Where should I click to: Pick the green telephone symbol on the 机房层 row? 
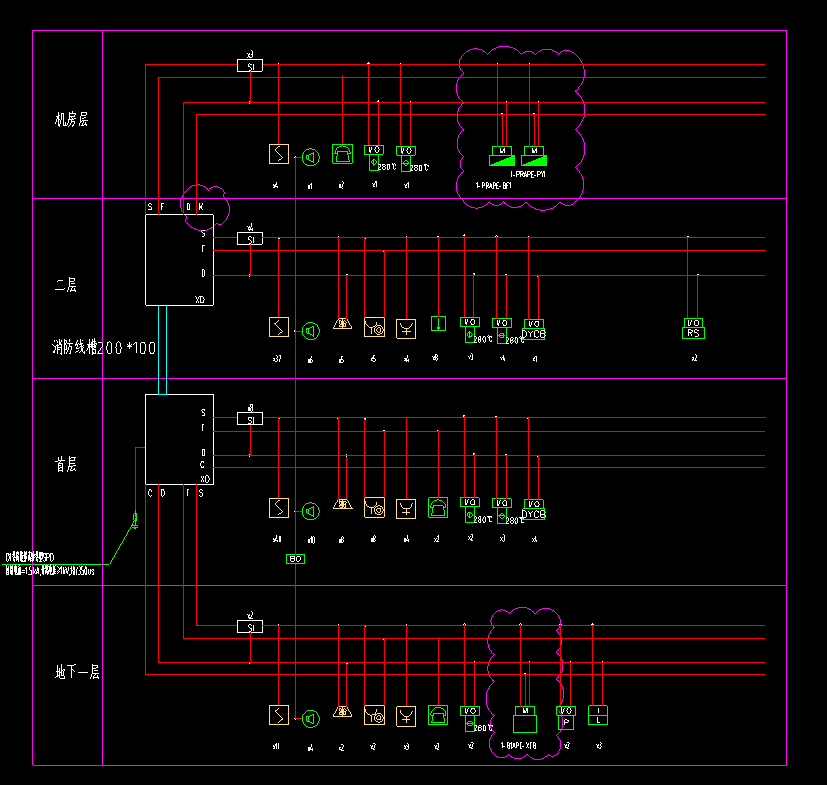click(342, 154)
